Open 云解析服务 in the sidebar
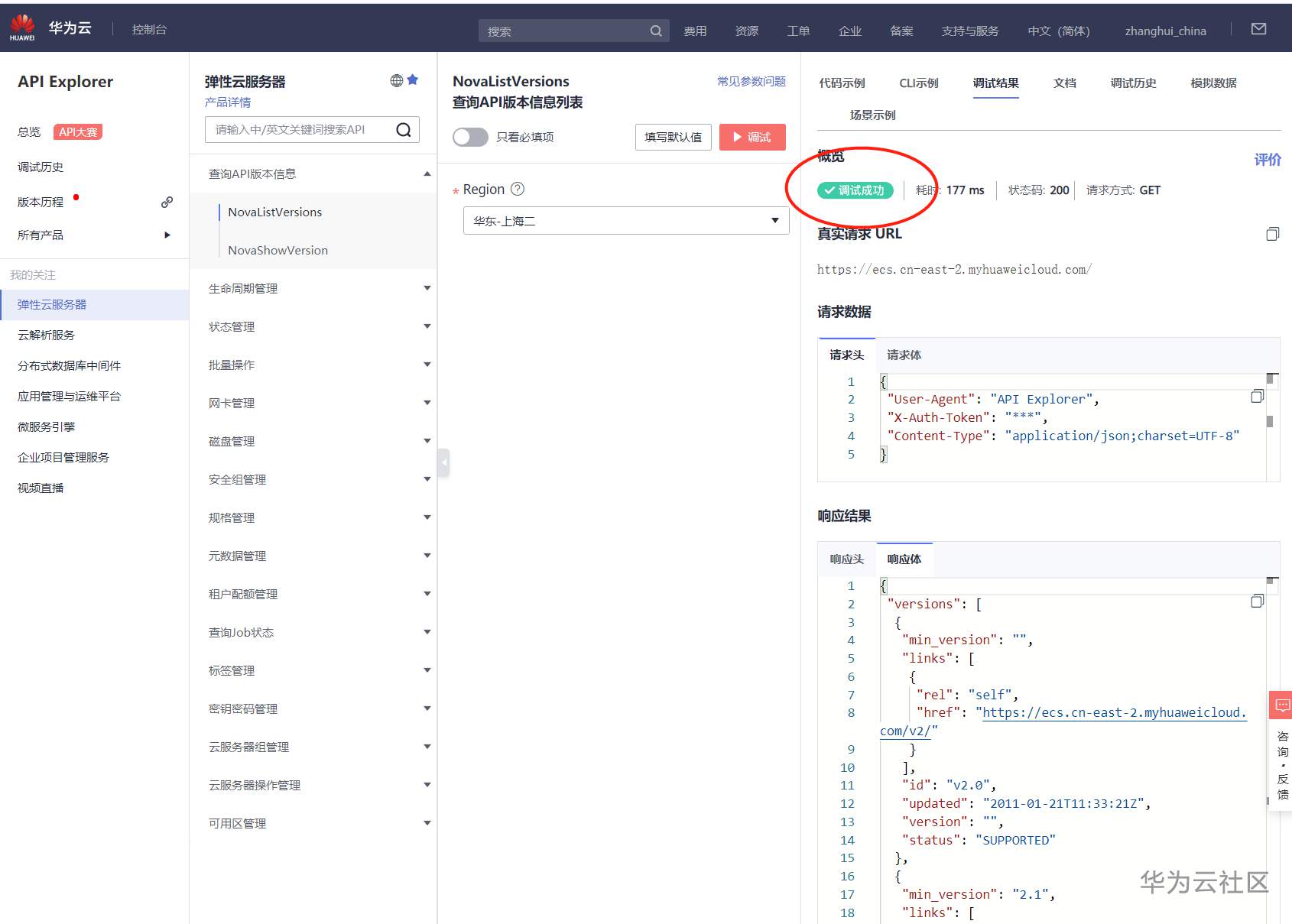Viewport: 1292px width, 924px height. coord(46,335)
